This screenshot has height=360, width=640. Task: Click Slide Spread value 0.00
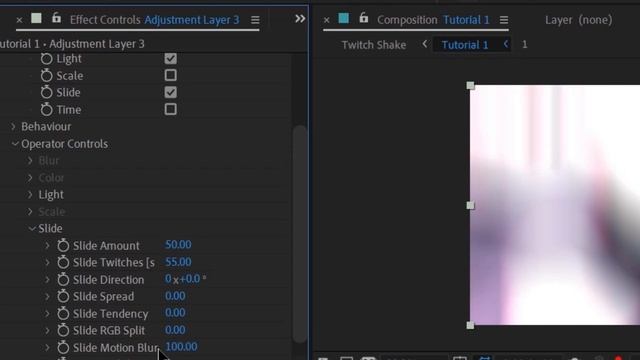[175, 296]
